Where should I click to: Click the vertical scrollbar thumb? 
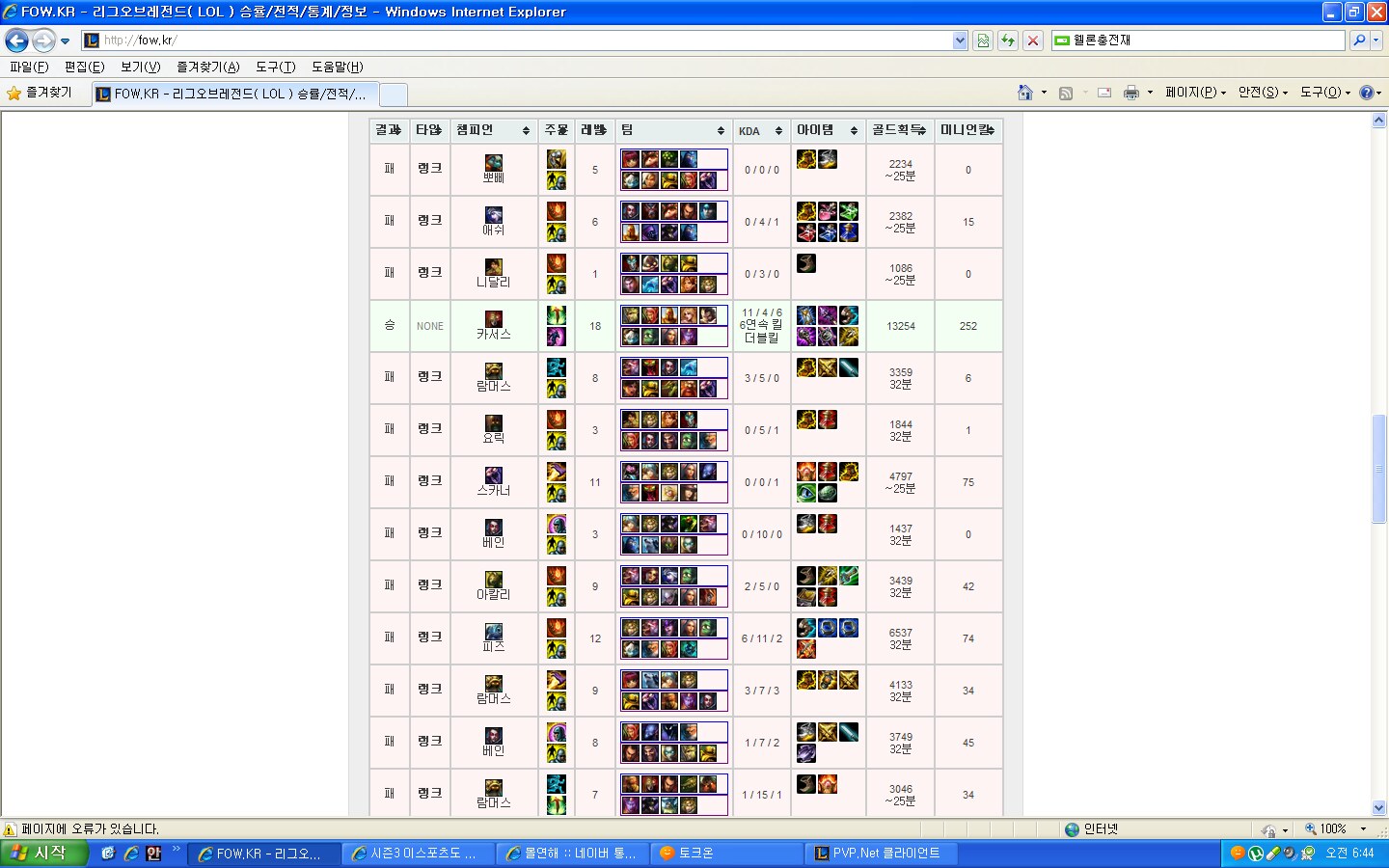pyautogui.click(x=1378, y=469)
